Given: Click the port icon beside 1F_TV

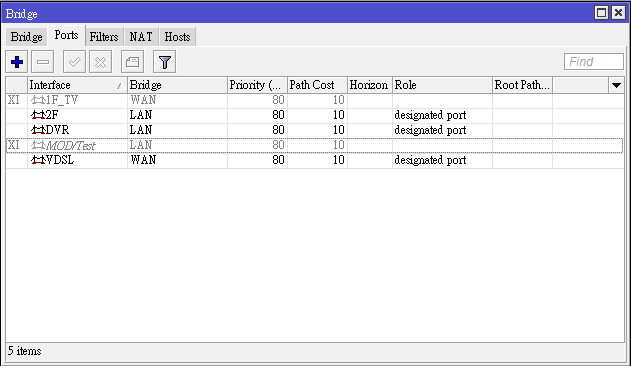Looking at the screenshot, I should pos(38,100).
